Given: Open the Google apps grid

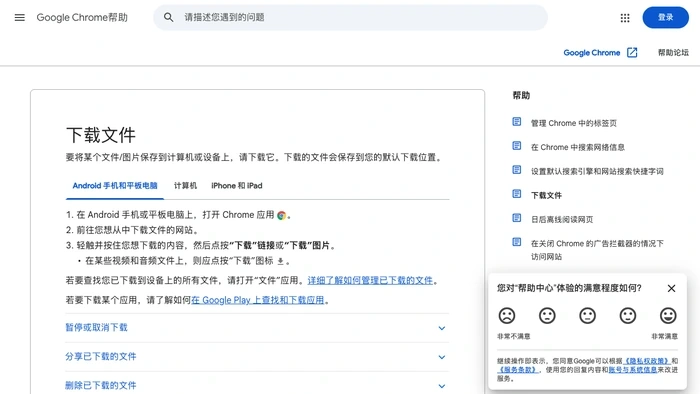Looking at the screenshot, I should point(625,17).
